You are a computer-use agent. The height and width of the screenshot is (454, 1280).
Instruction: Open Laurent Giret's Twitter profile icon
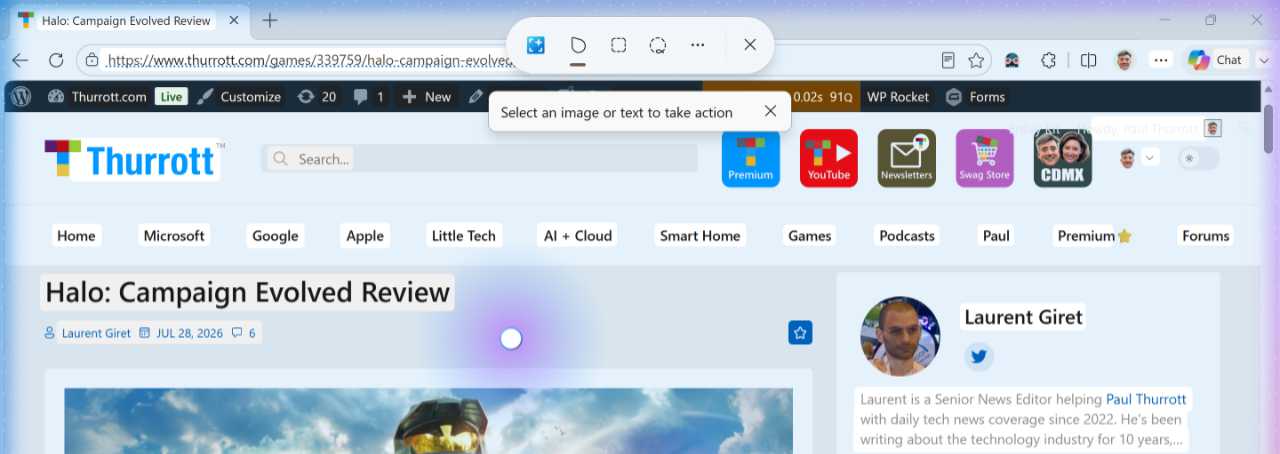tap(979, 356)
